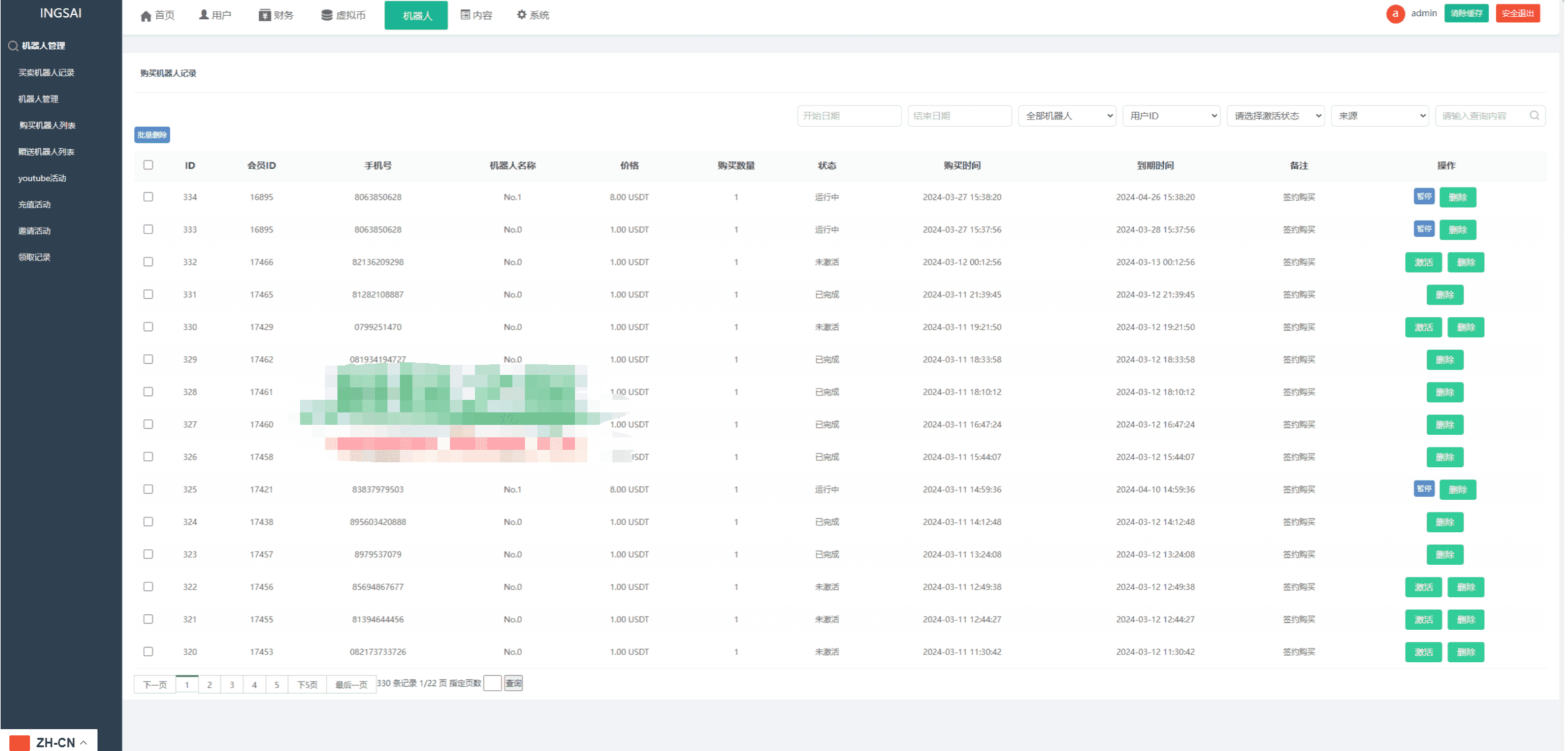Click the blue 批量删除 button
This screenshot has height=751, width=1568.
click(152, 135)
